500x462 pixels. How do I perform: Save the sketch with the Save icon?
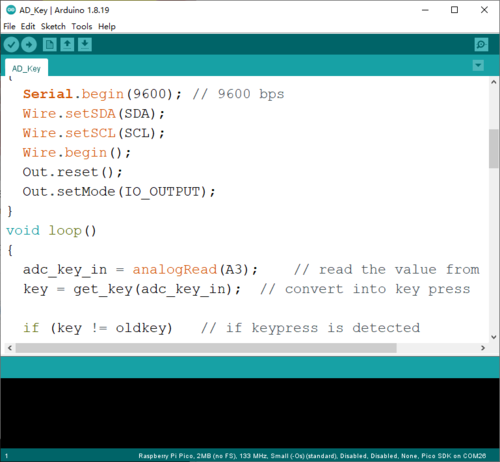(85, 44)
